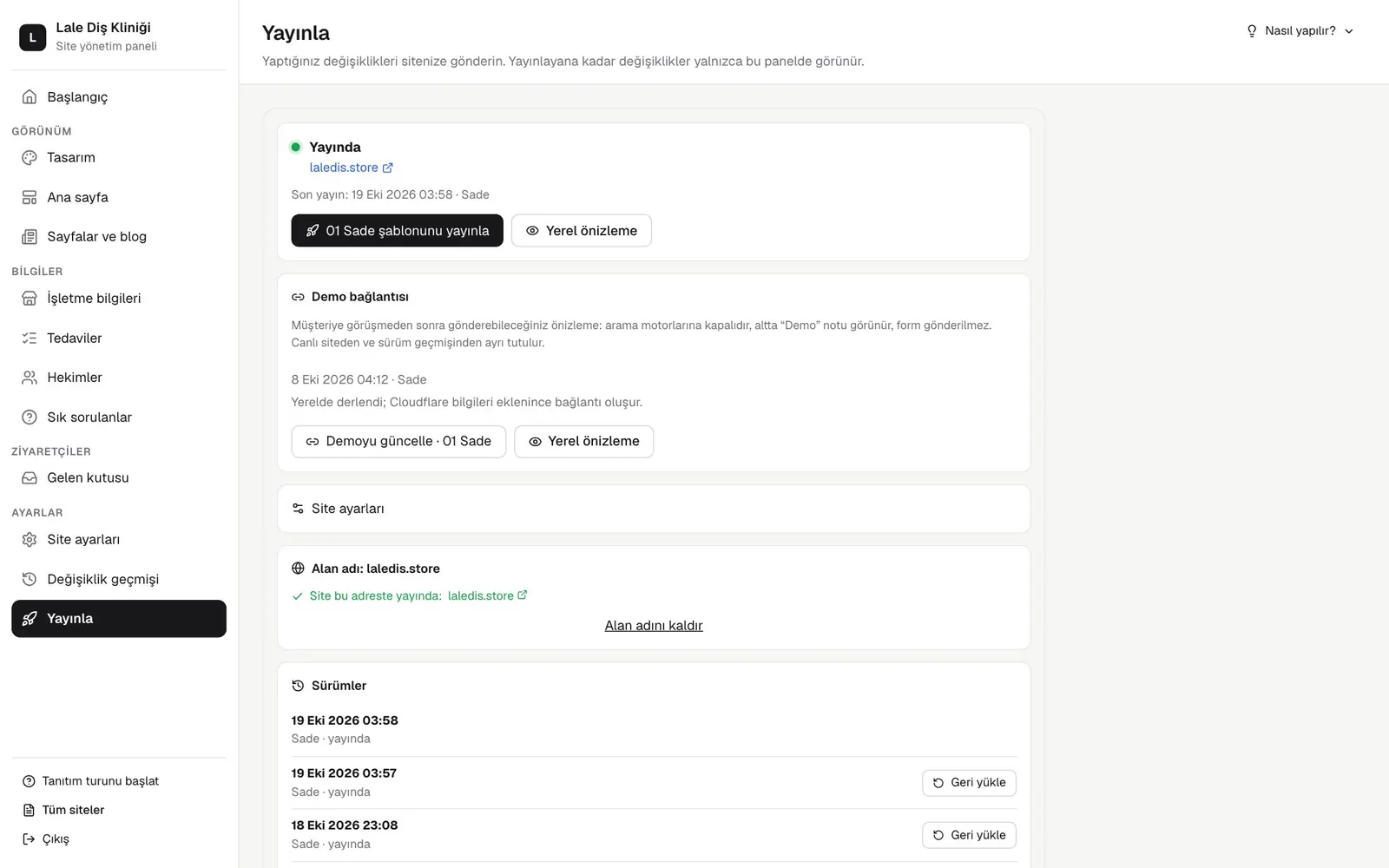Click the history icon for Değişiklik geçmişi
Image resolution: width=1389 pixels, height=868 pixels.
[x=30, y=579]
